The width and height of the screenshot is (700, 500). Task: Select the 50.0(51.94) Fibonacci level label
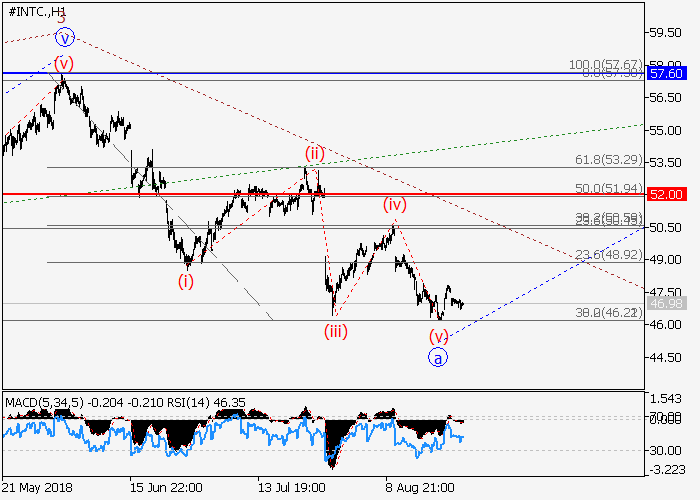pyautogui.click(x=607, y=187)
